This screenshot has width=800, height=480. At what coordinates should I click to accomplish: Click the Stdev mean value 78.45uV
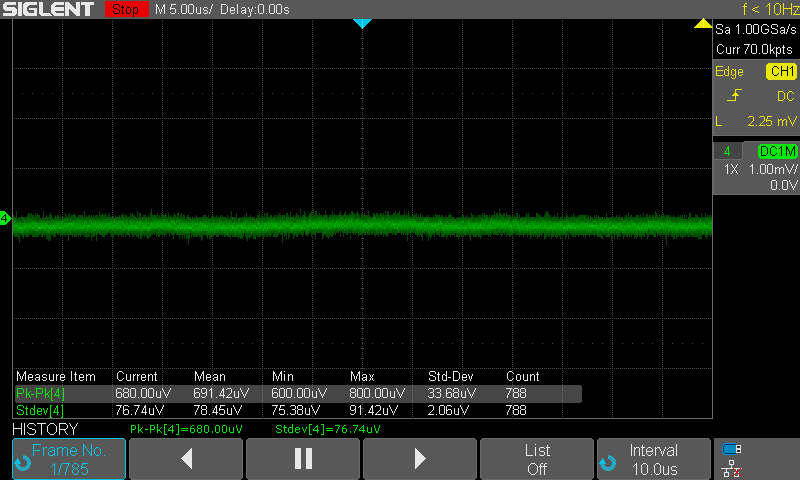[217, 410]
